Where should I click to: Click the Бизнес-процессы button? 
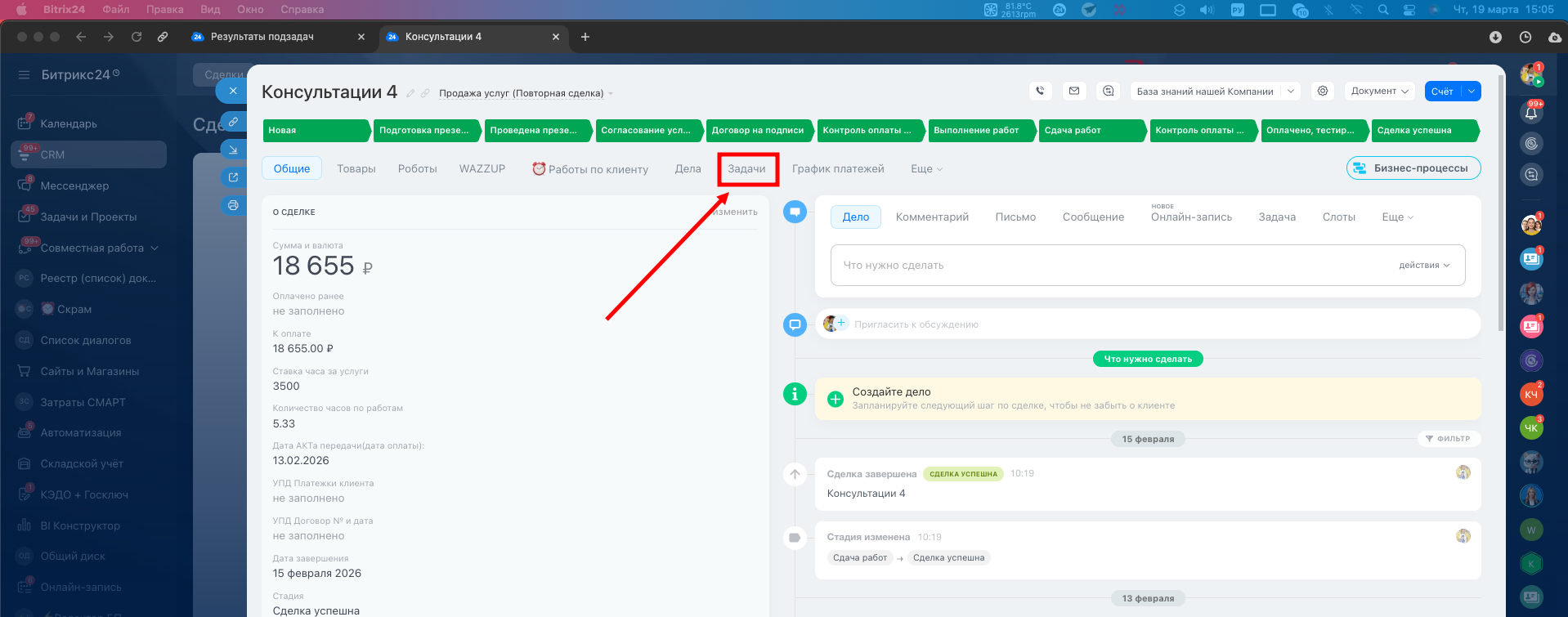click(x=1413, y=168)
